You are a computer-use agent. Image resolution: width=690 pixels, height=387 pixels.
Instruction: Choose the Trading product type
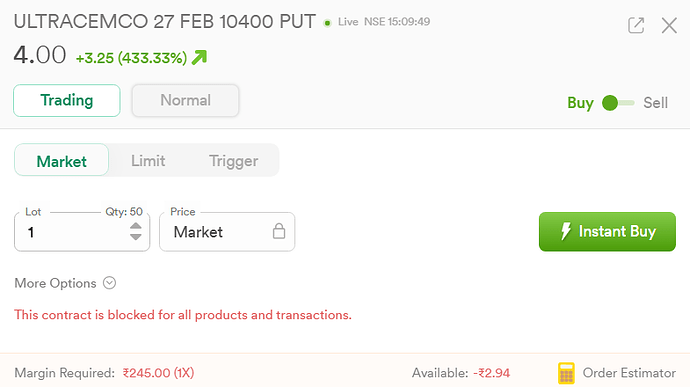(x=67, y=100)
